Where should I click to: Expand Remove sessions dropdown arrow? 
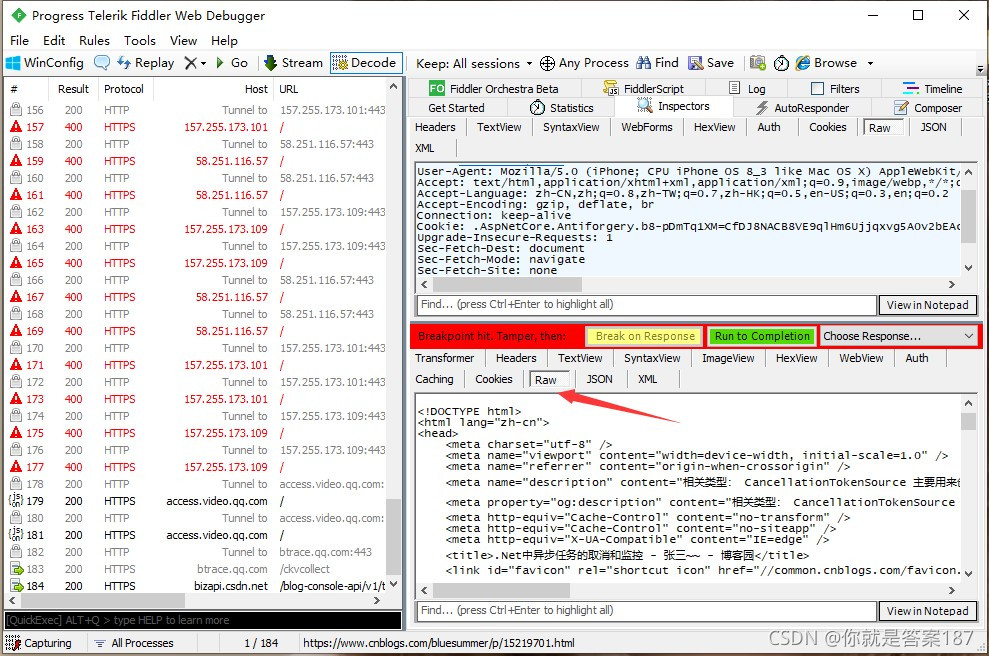pyautogui.click(x=203, y=64)
